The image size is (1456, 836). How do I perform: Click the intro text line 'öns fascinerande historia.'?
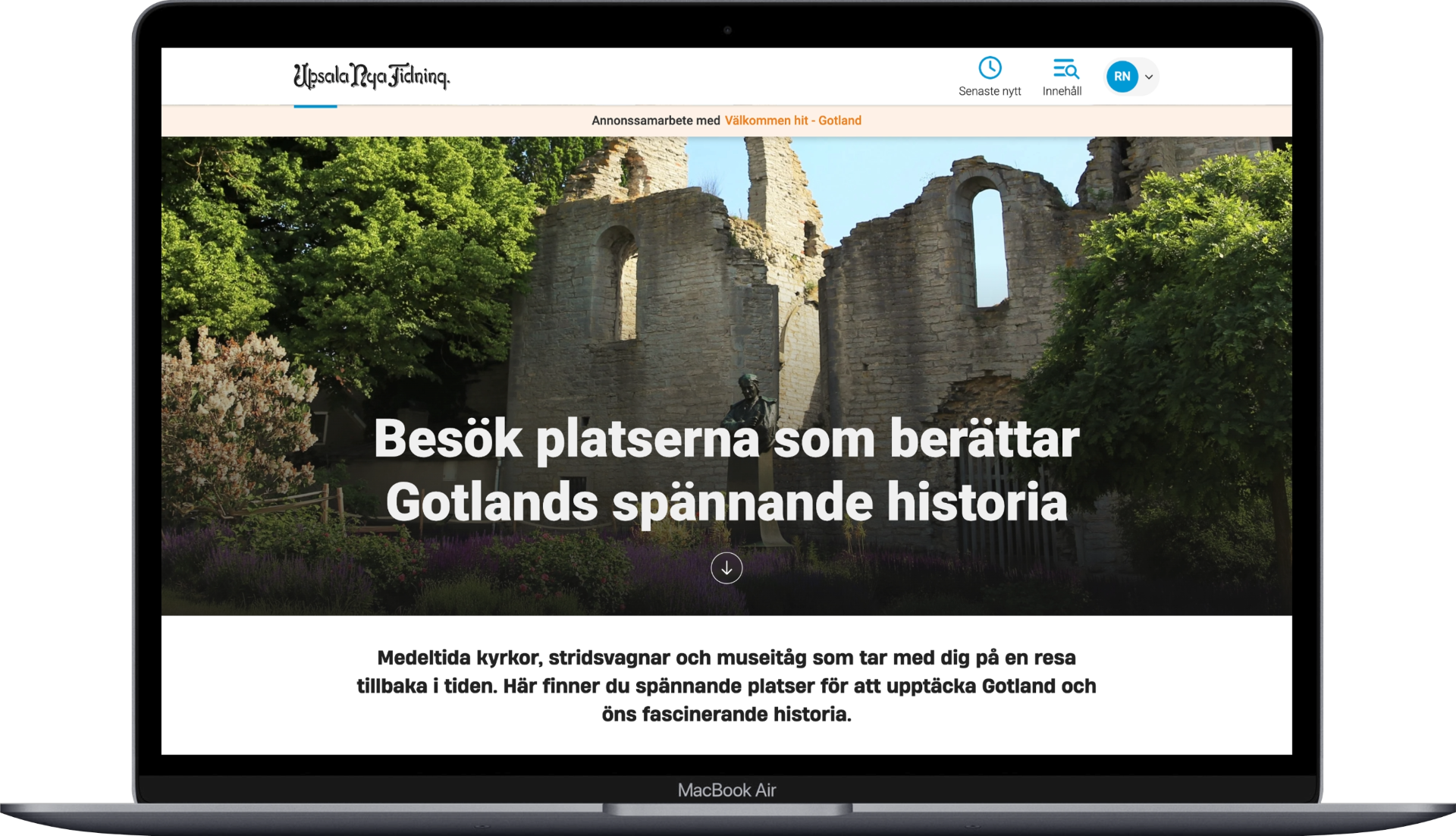click(x=726, y=715)
